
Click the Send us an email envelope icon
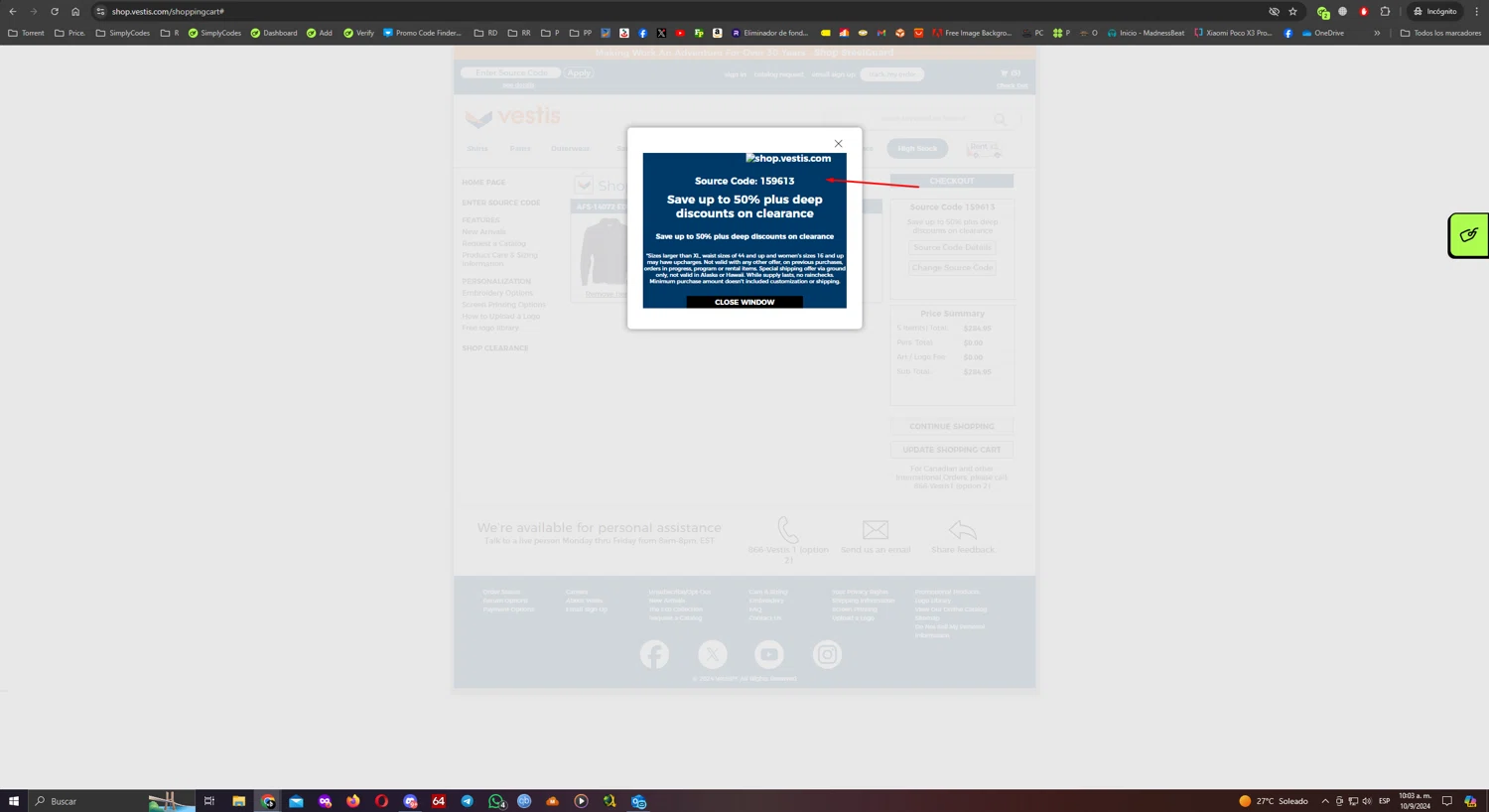pos(876,530)
